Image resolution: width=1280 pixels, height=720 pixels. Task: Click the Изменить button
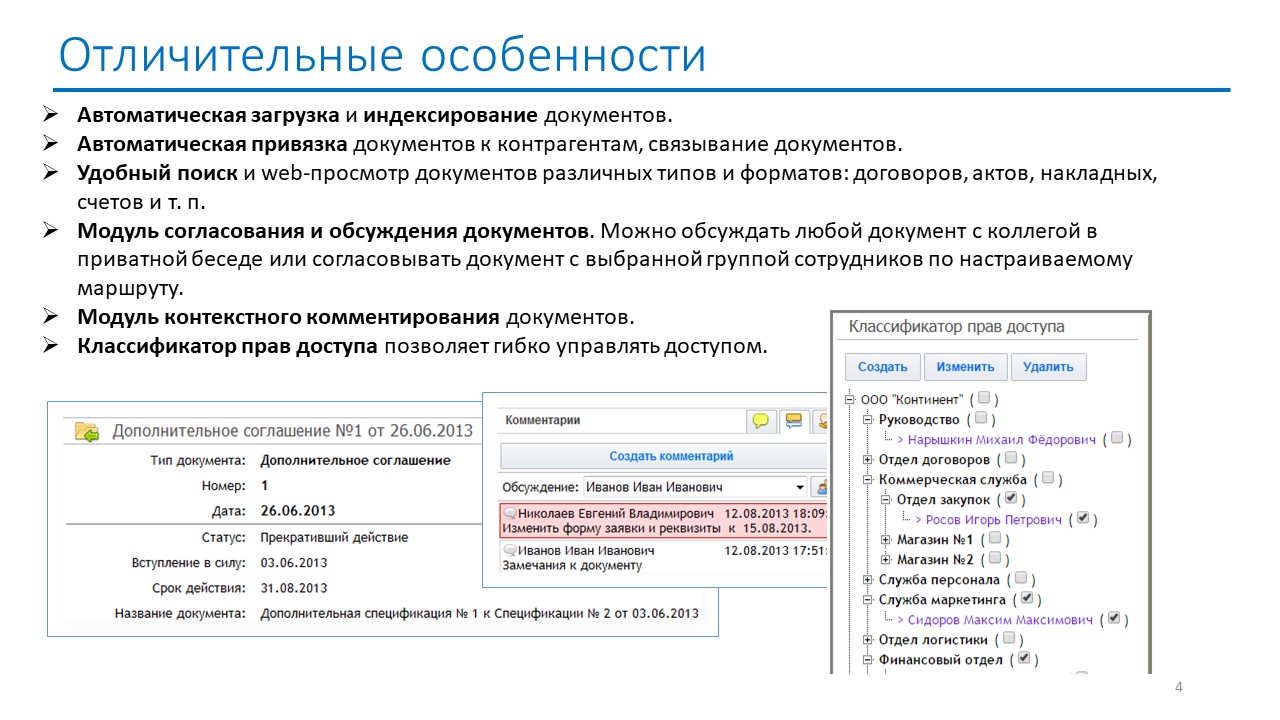tap(965, 367)
